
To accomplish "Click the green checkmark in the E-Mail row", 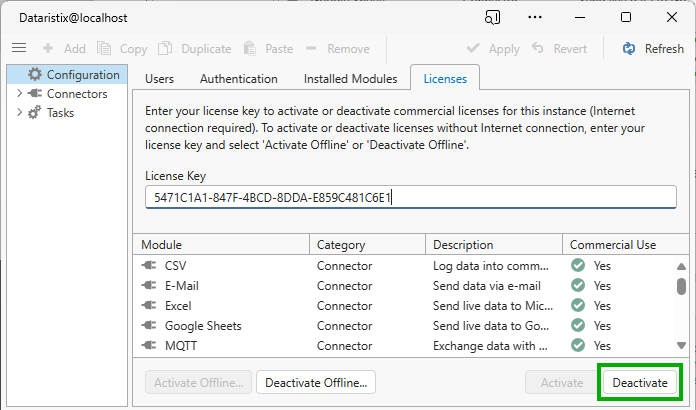I will click(x=578, y=285).
